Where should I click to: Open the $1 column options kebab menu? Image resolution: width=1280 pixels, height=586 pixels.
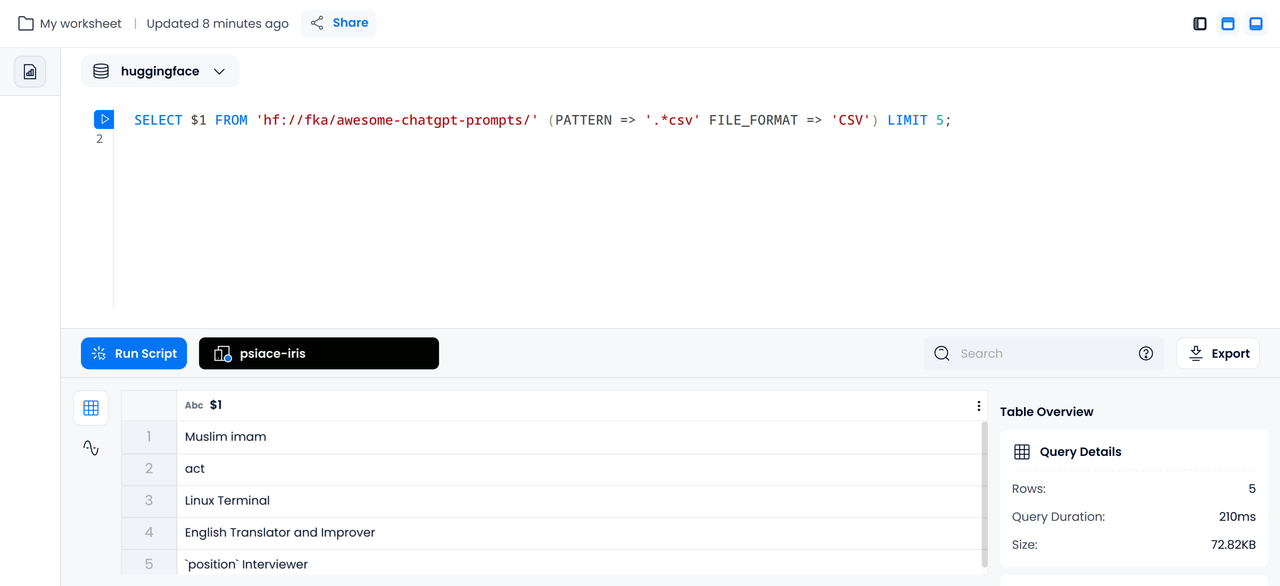point(978,406)
